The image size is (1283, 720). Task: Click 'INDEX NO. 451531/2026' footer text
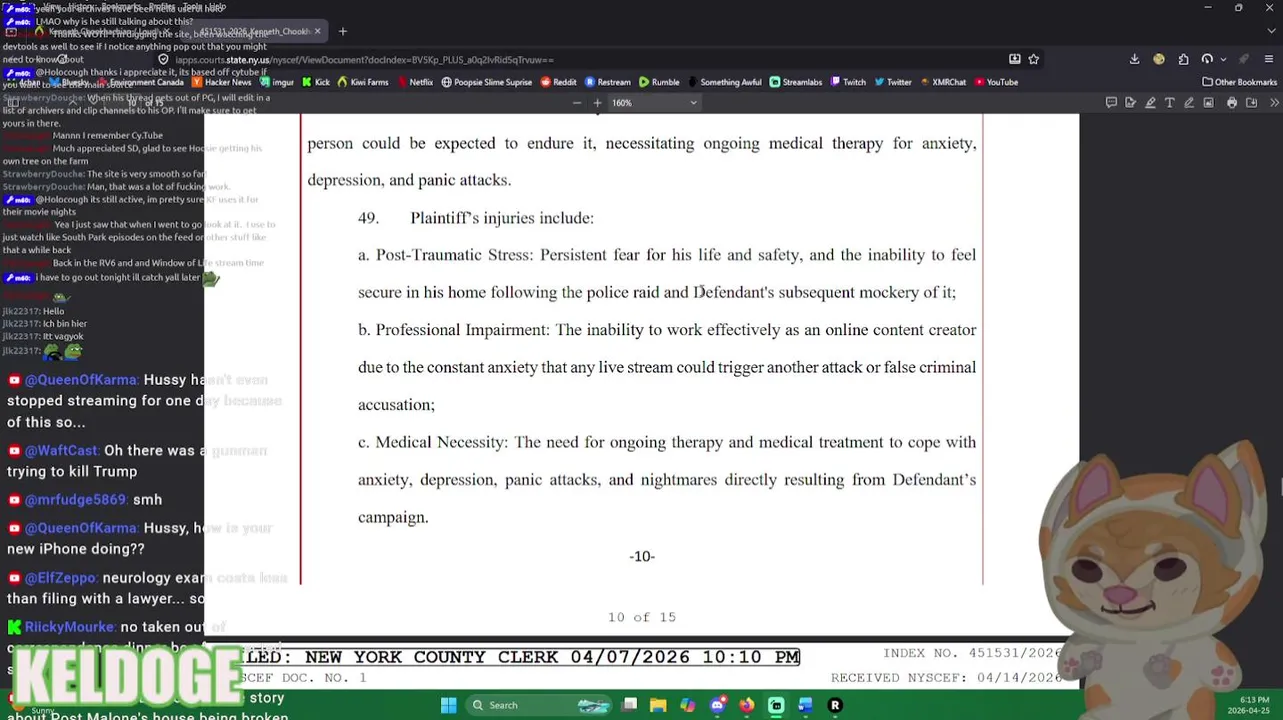point(972,653)
